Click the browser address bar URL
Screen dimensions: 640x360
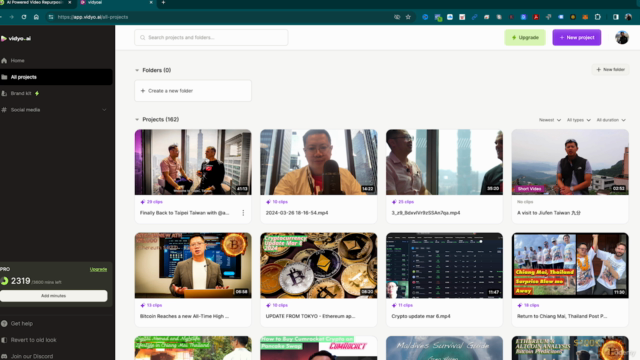[x=93, y=17]
